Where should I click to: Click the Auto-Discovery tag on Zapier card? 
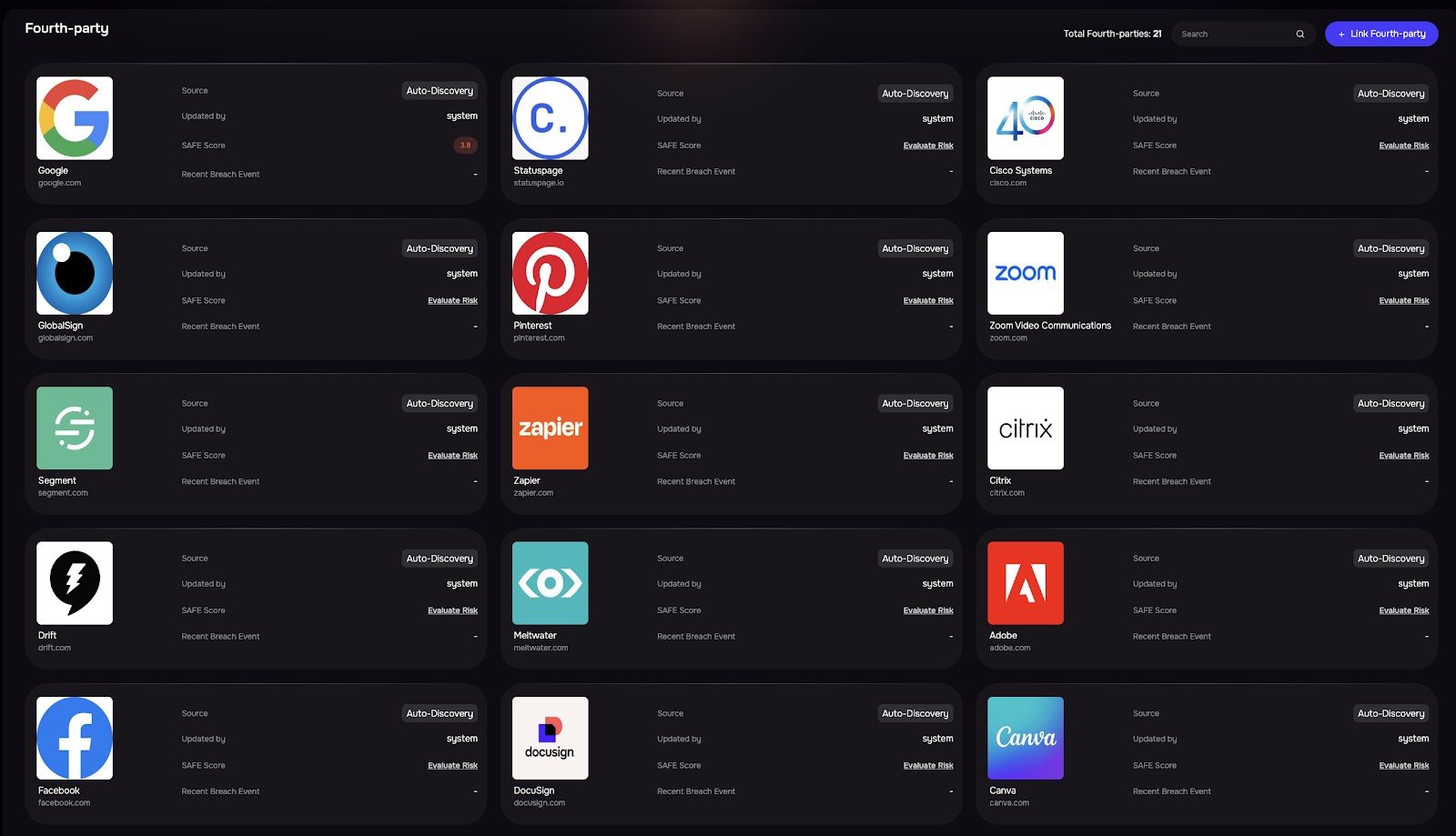[x=915, y=404]
